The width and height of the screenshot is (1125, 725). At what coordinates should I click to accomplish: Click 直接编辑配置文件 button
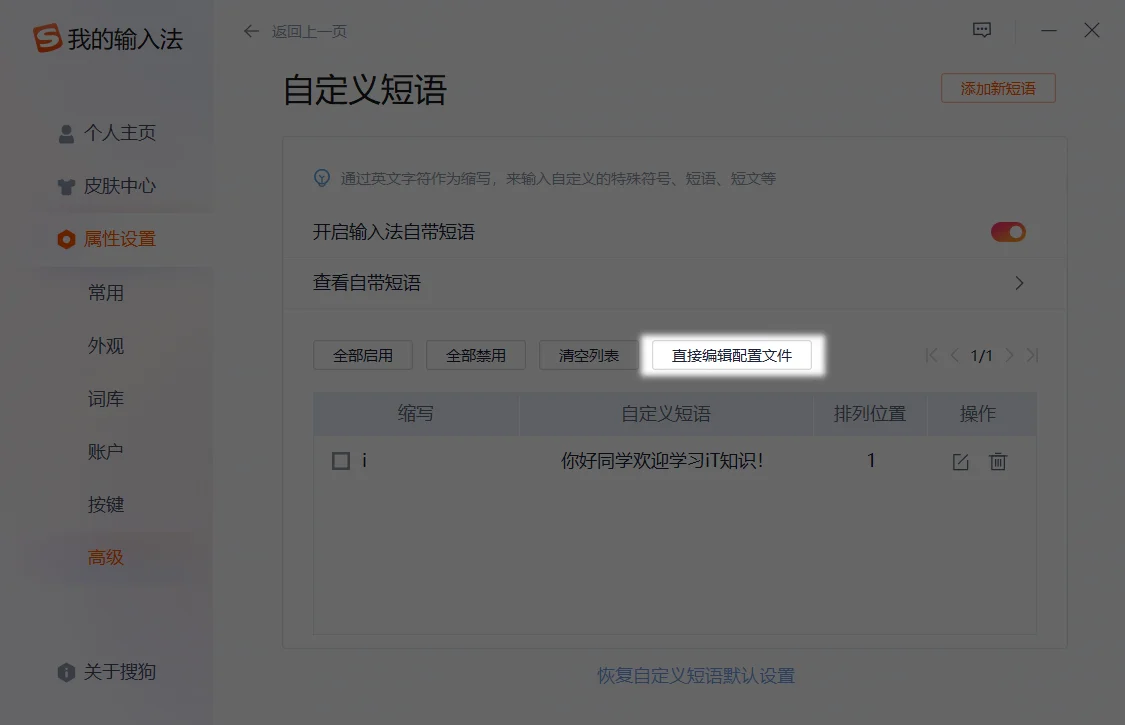(x=732, y=355)
